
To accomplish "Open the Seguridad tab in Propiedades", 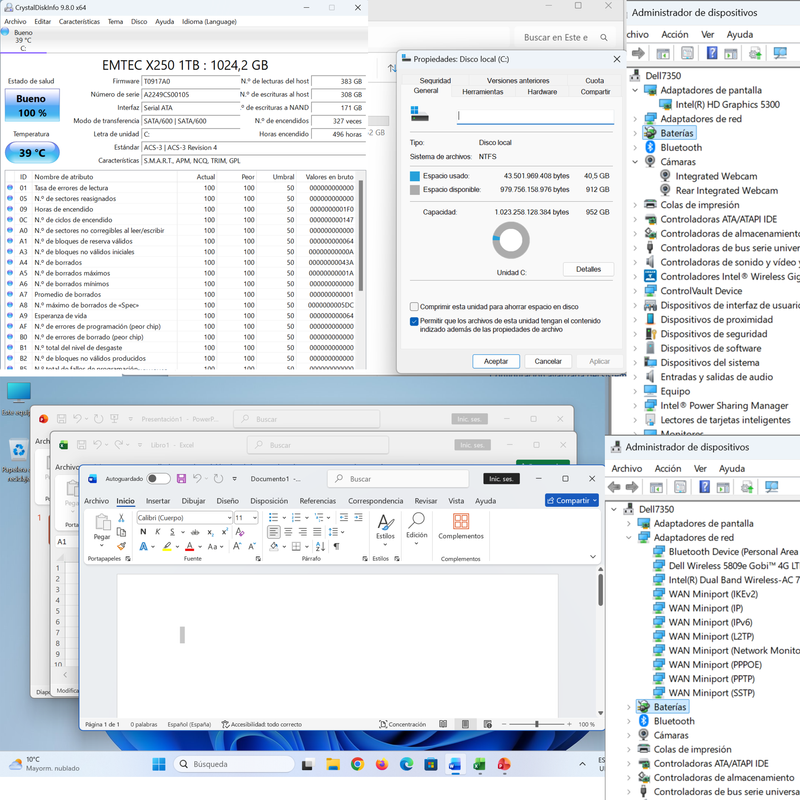I will click(x=435, y=81).
